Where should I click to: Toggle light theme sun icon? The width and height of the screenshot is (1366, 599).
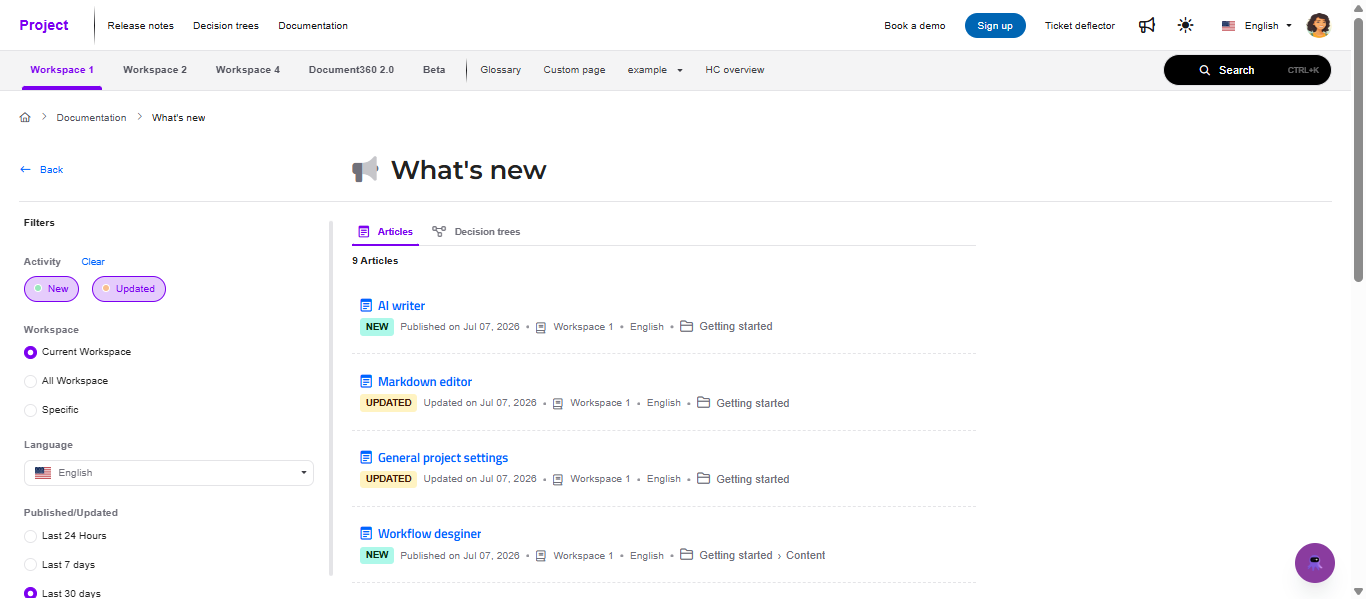coord(1185,25)
